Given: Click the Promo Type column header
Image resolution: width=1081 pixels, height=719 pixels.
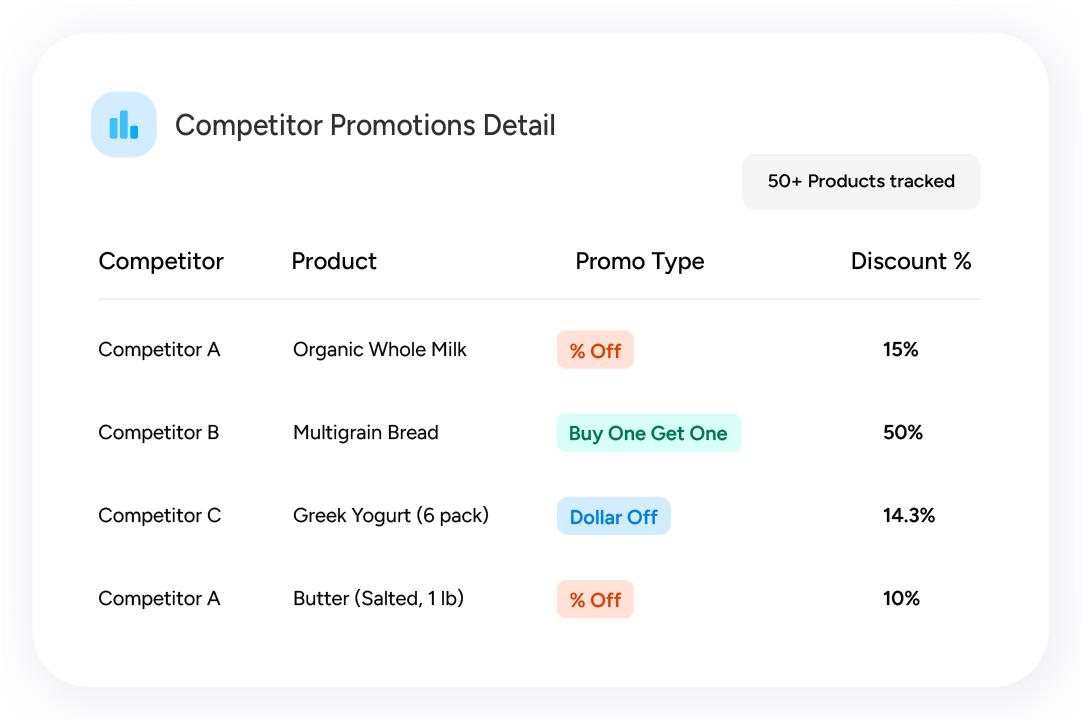Looking at the screenshot, I should coord(640,262).
